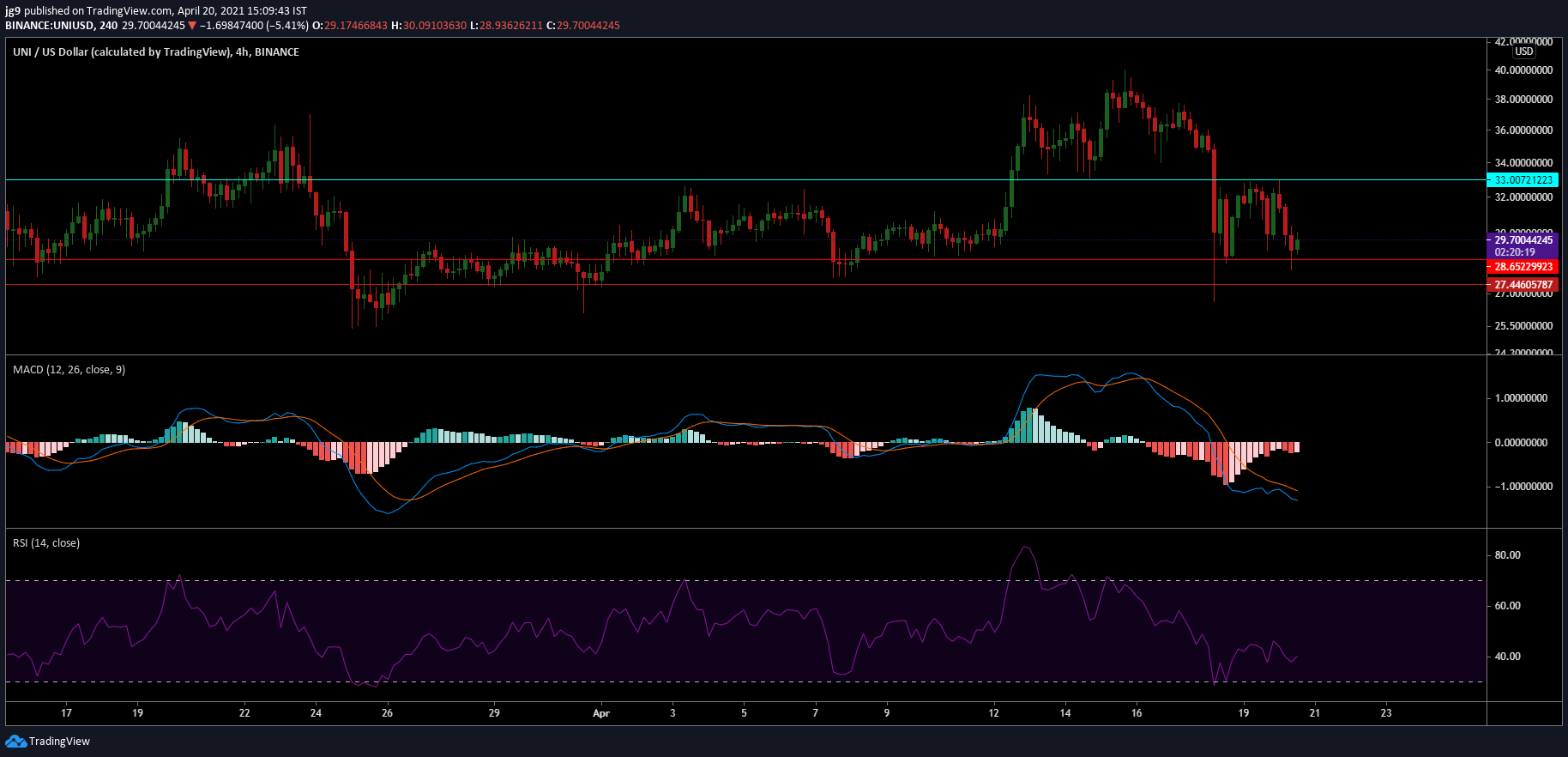Select the USD currency label on price axis
Screen dimensions: 1568x757
1524,51
